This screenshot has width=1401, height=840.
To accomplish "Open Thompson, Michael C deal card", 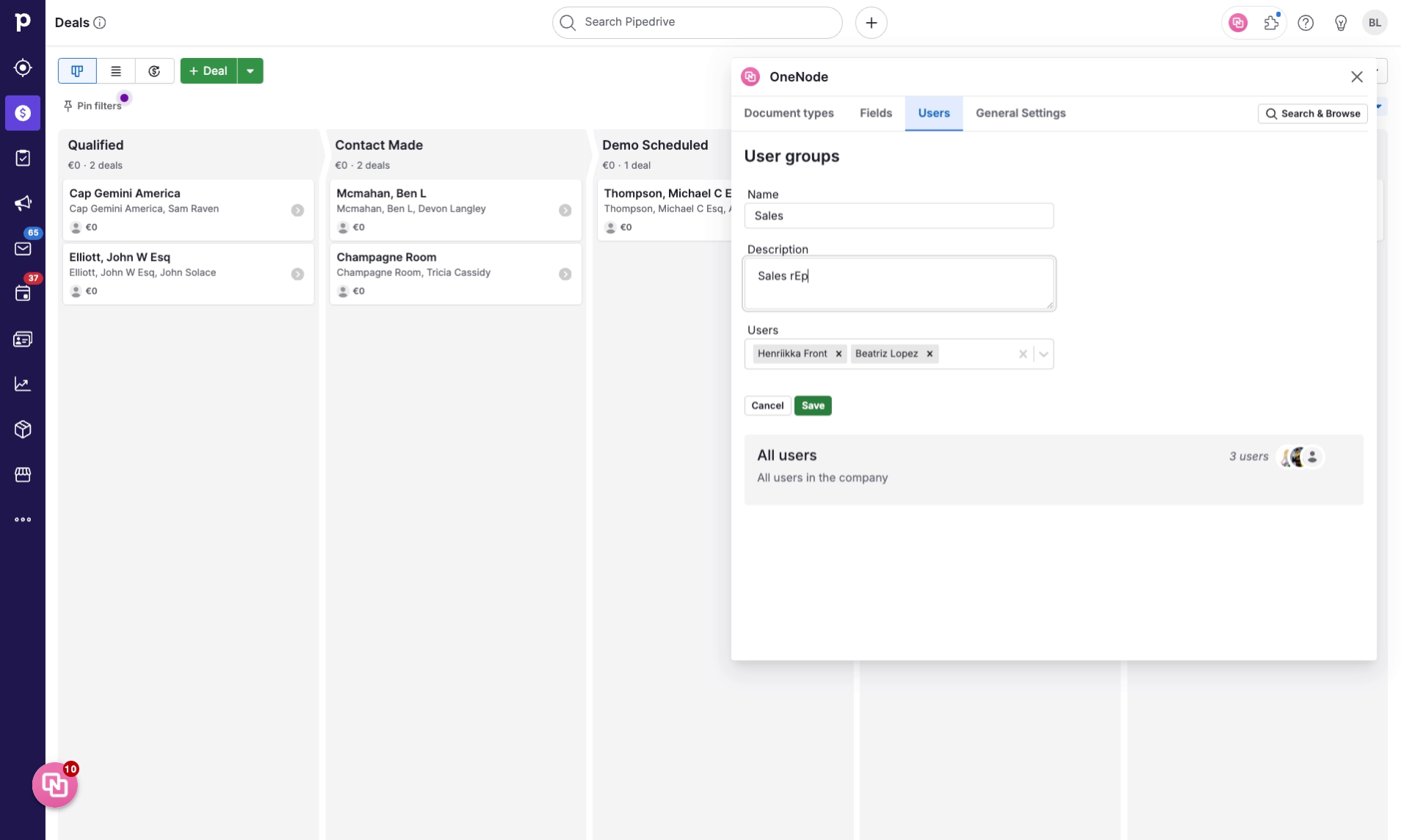I will [665, 210].
